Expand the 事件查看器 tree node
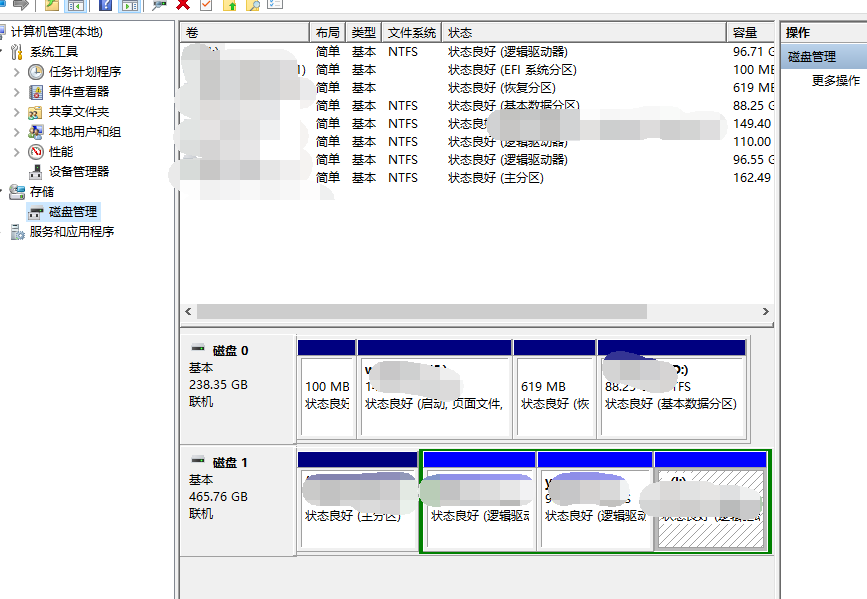 [x=17, y=92]
